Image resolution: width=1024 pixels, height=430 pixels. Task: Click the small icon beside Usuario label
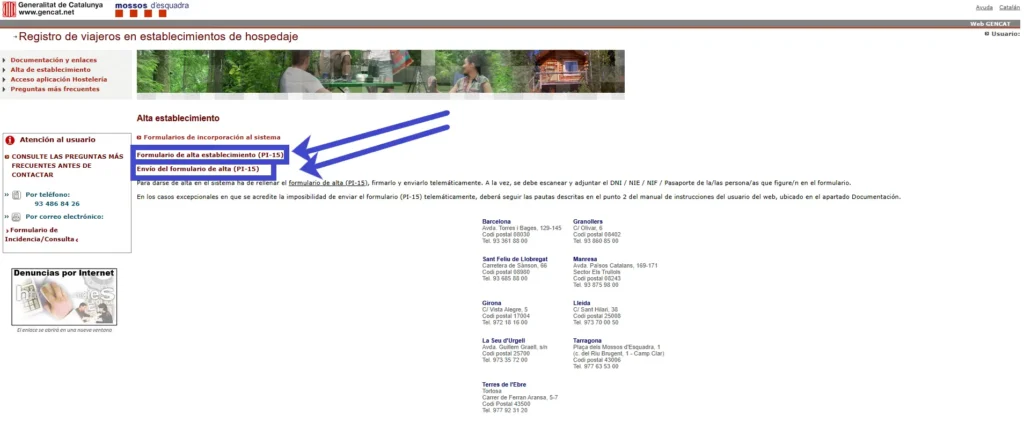tap(986, 34)
